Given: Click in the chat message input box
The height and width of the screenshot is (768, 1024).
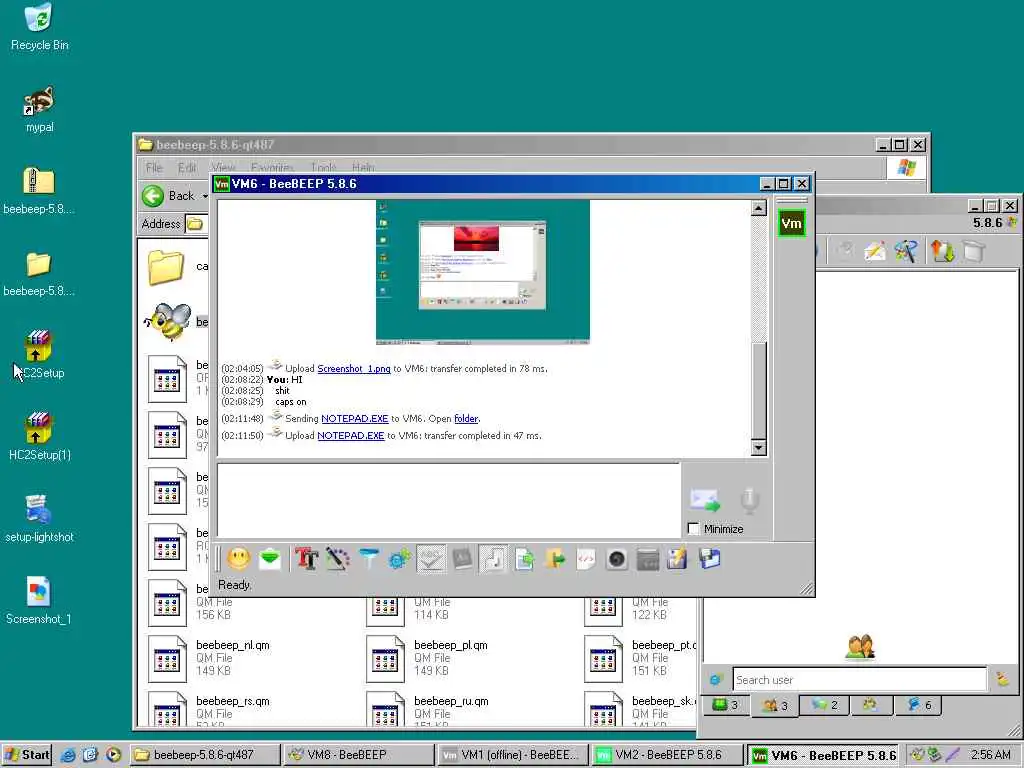Looking at the screenshot, I should tap(449, 500).
